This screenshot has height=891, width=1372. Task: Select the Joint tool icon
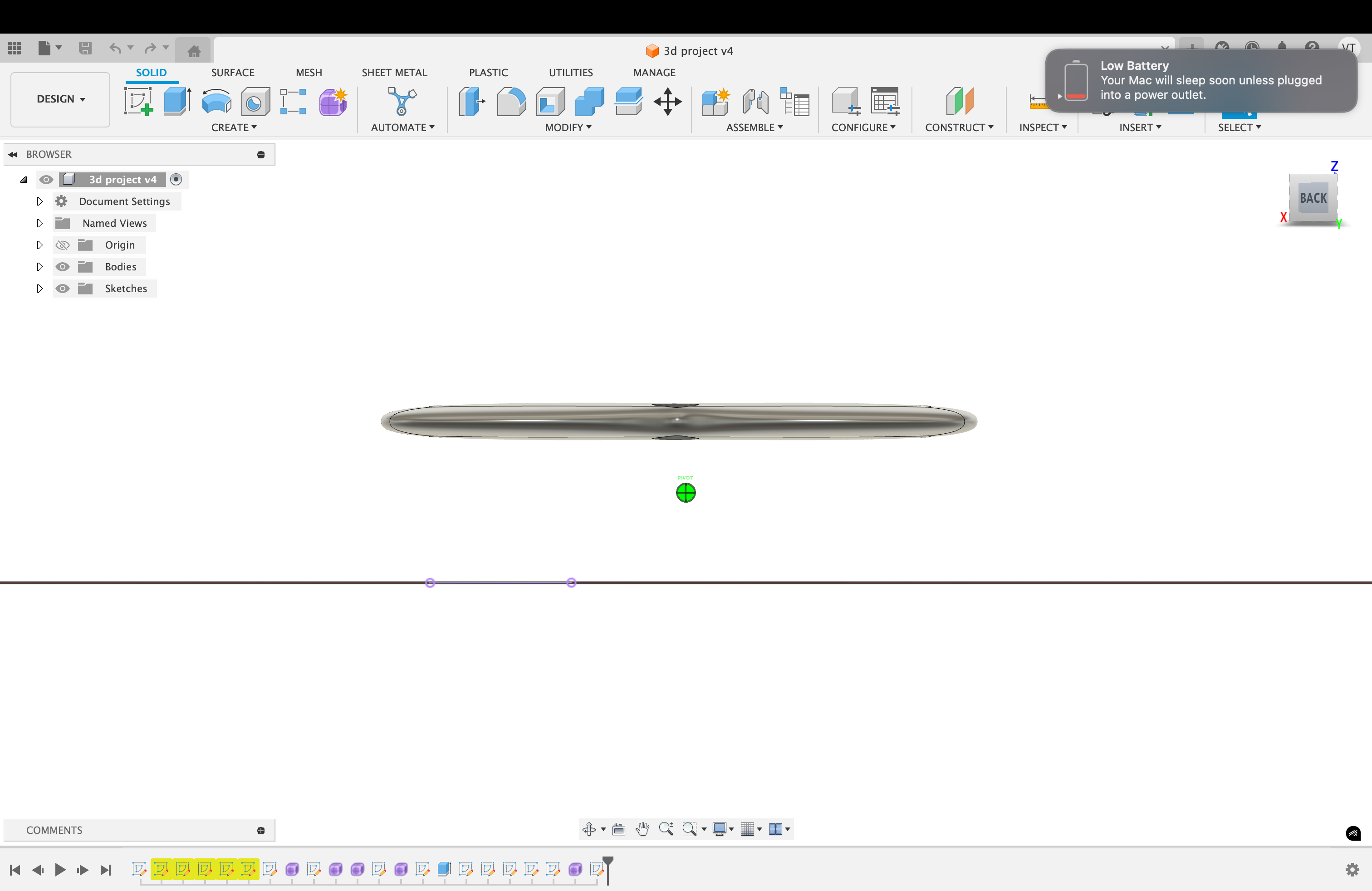[755, 102]
